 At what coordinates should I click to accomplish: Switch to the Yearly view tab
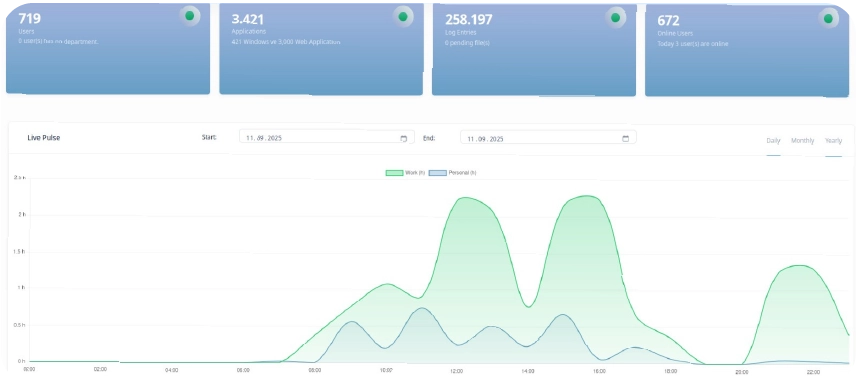(x=833, y=141)
